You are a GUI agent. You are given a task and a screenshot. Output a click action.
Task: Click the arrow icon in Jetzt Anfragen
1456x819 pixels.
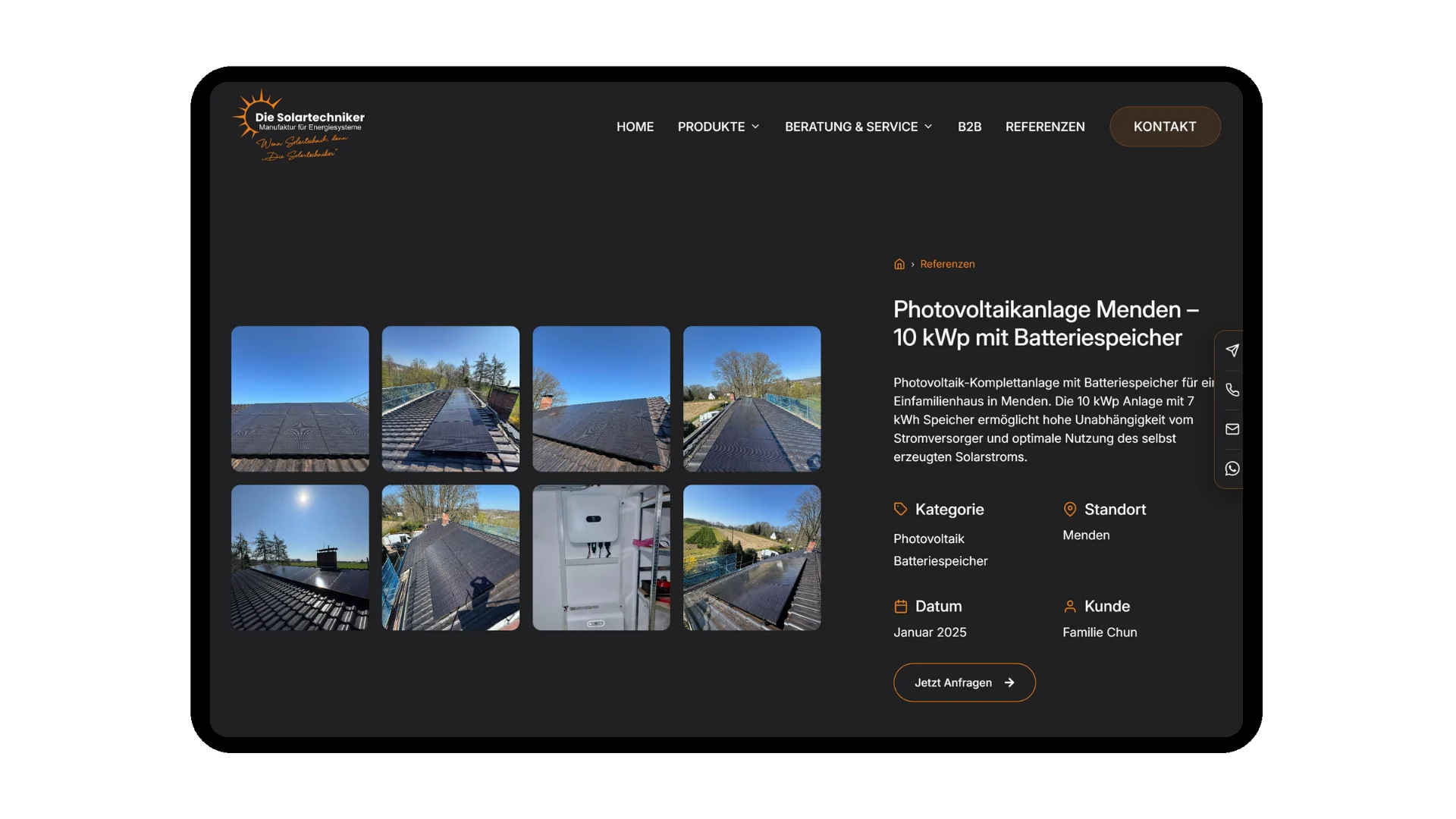pyautogui.click(x=1009, y=682)
